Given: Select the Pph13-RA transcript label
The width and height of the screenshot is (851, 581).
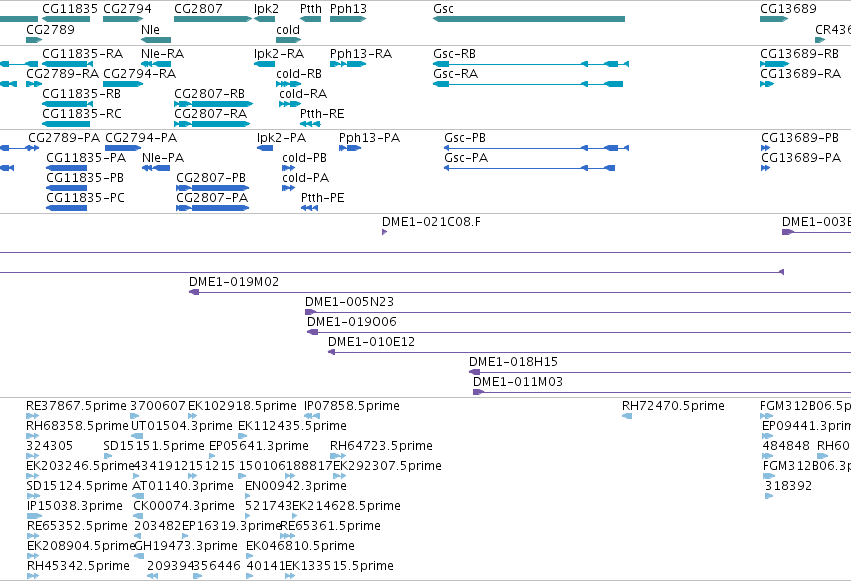Looking at the screenshot, I should coord(361,54).
